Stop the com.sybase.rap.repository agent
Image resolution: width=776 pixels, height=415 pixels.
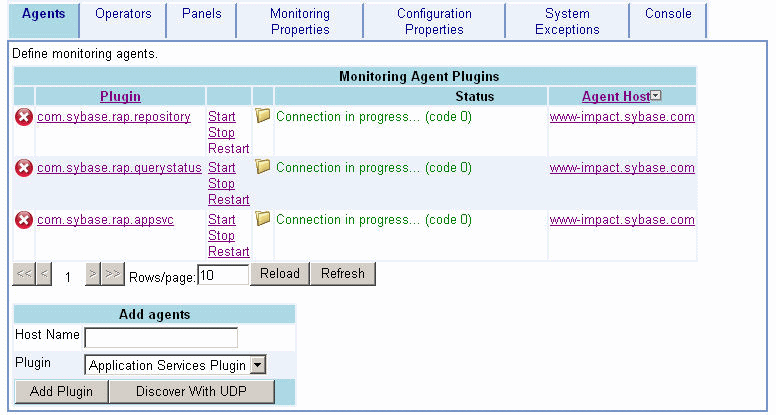tap(221, 133)
